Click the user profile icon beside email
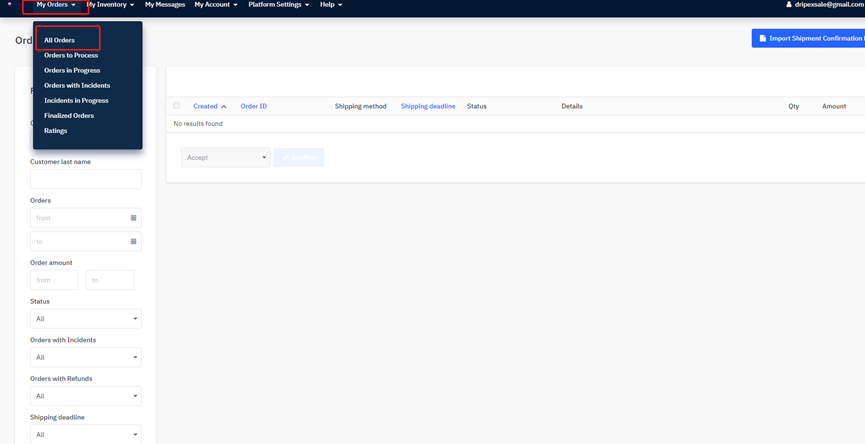Viewport: 865px width, 444px height. tap(789, 5)
